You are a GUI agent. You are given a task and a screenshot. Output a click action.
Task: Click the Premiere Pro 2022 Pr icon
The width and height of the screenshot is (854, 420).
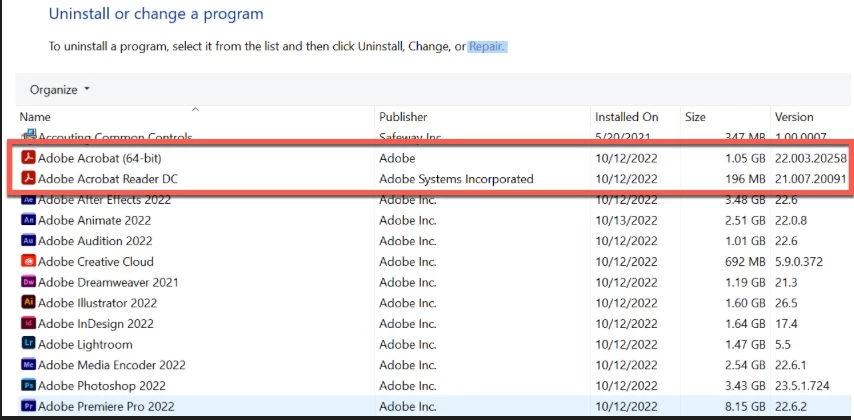(x=28, y=406)
